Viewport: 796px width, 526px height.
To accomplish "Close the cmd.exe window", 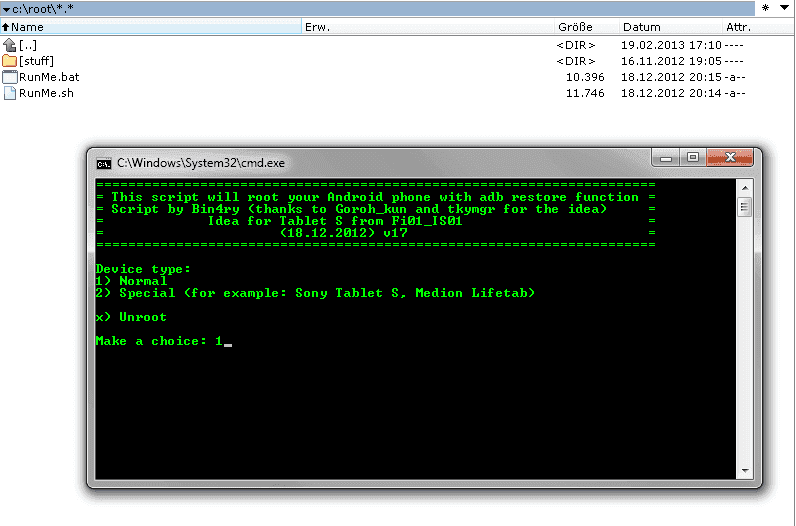I will 730,158.
